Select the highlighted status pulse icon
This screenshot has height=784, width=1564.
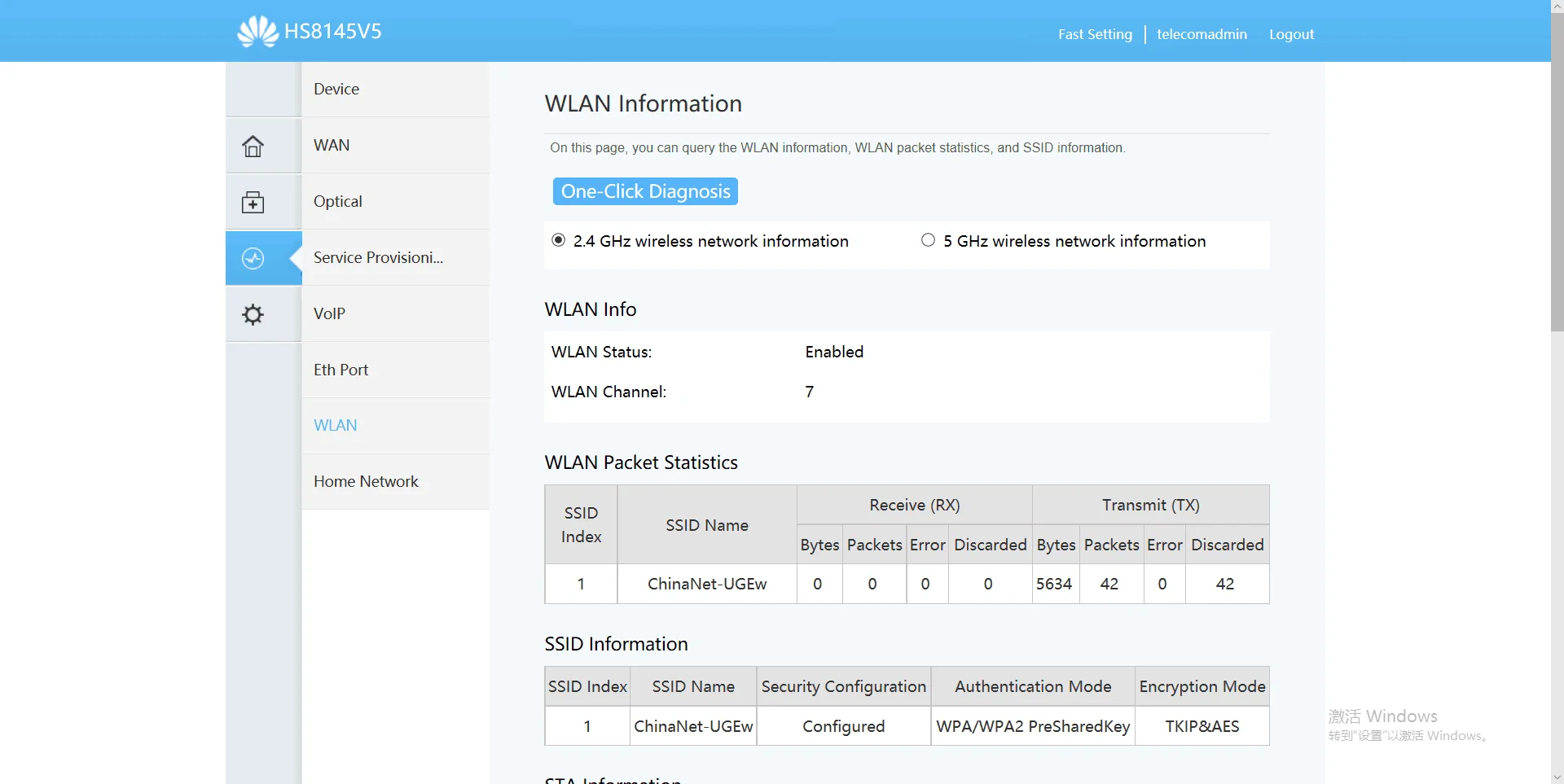253,258
